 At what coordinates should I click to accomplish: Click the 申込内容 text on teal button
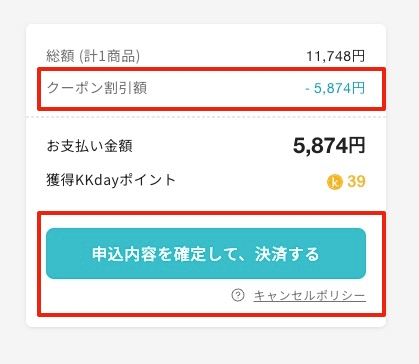tap(124, 254)
